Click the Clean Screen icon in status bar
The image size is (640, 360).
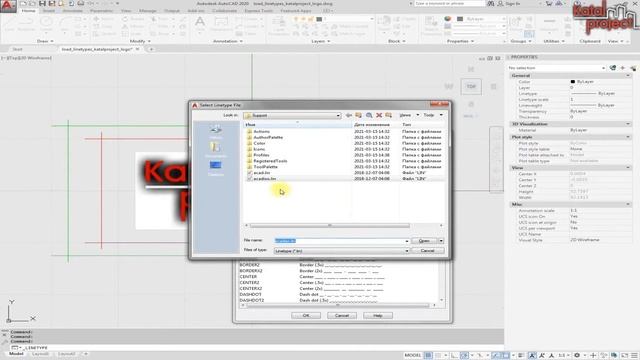coord(624,356)
